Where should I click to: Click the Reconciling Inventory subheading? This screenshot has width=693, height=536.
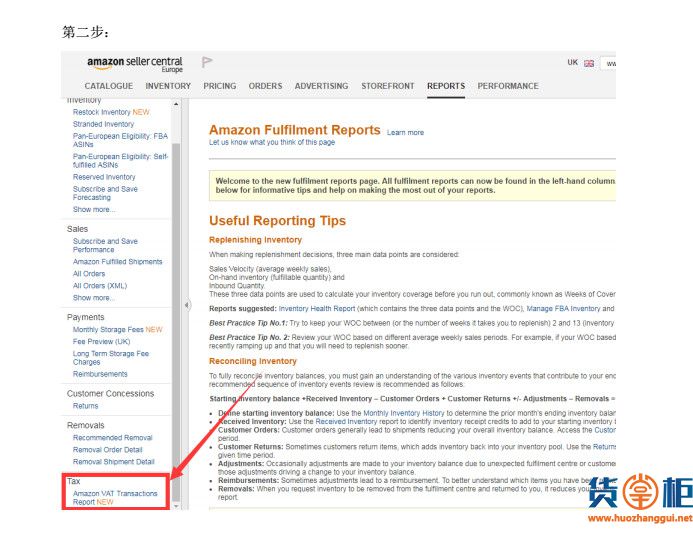click(253, 361)
